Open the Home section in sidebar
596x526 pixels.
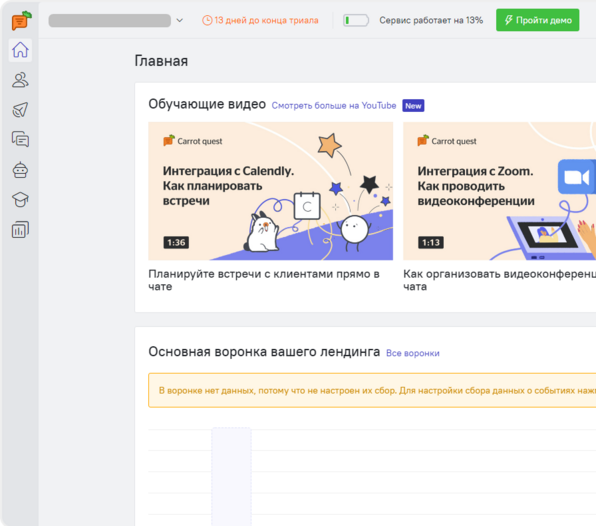coord(20,50)
